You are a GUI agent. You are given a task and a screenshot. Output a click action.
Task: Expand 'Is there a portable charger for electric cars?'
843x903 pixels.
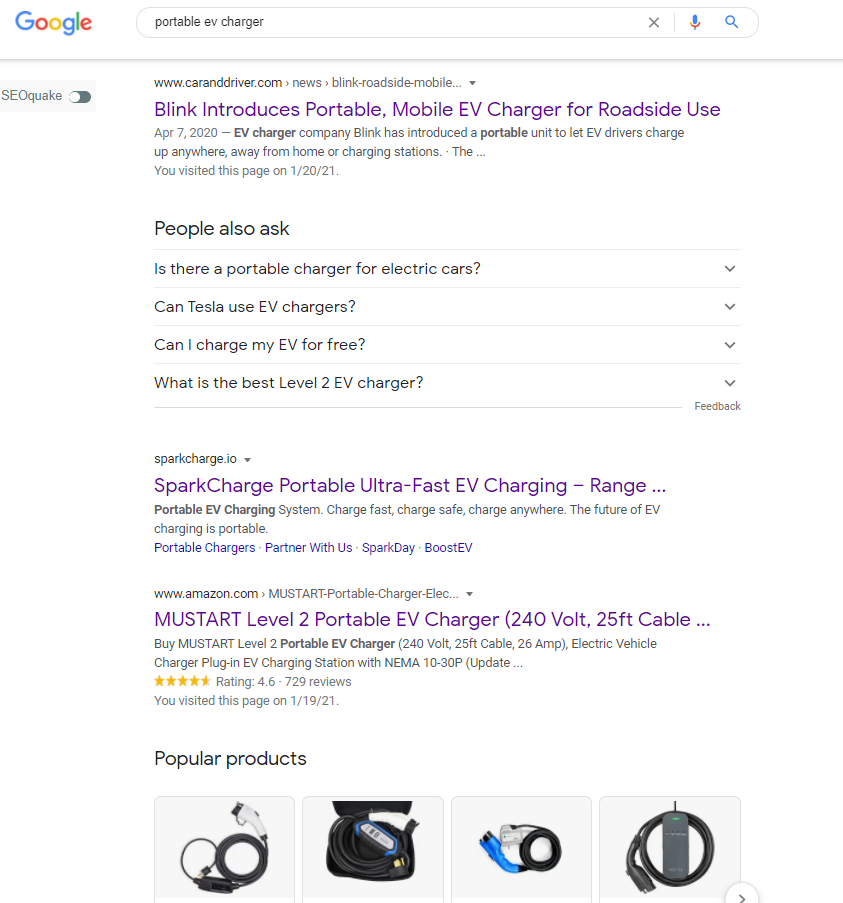click(x=447, y=269)
